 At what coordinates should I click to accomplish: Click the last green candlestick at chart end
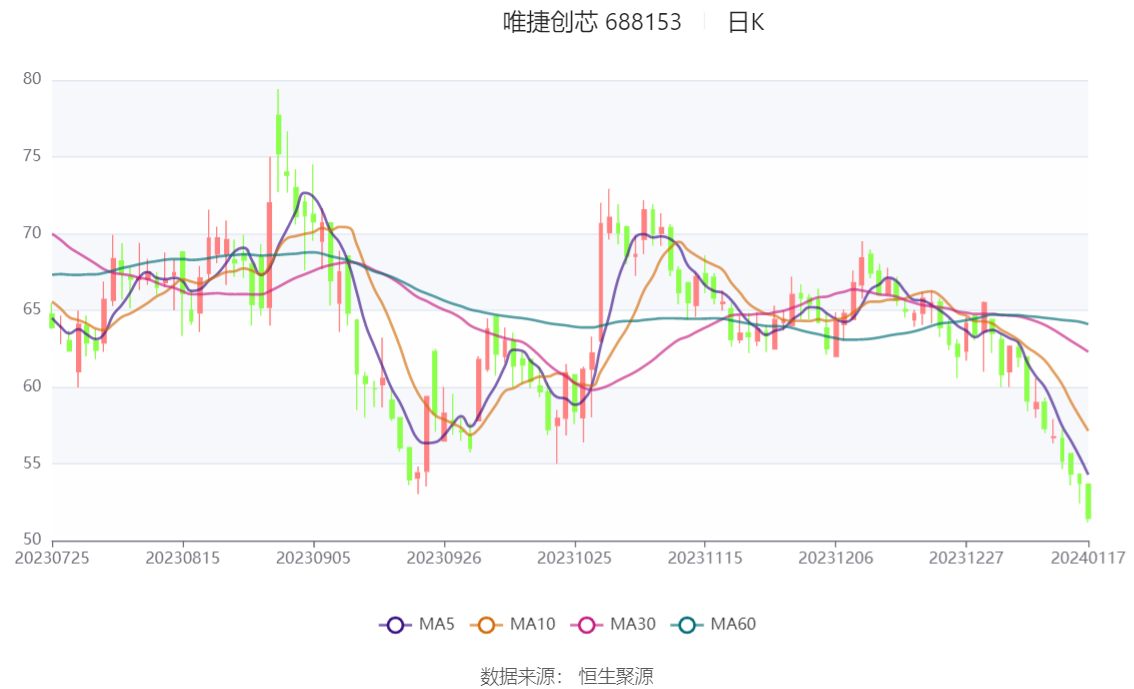coord(1088,501)
